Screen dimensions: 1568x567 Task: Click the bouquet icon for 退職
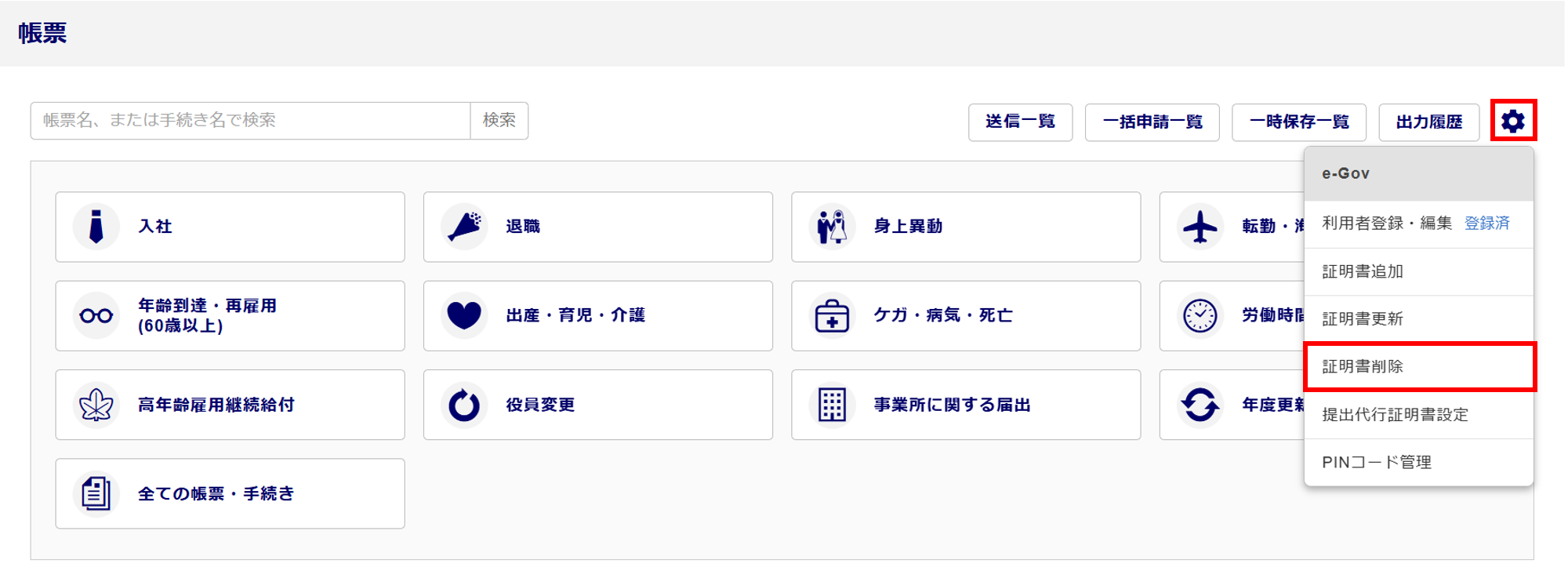464,227
